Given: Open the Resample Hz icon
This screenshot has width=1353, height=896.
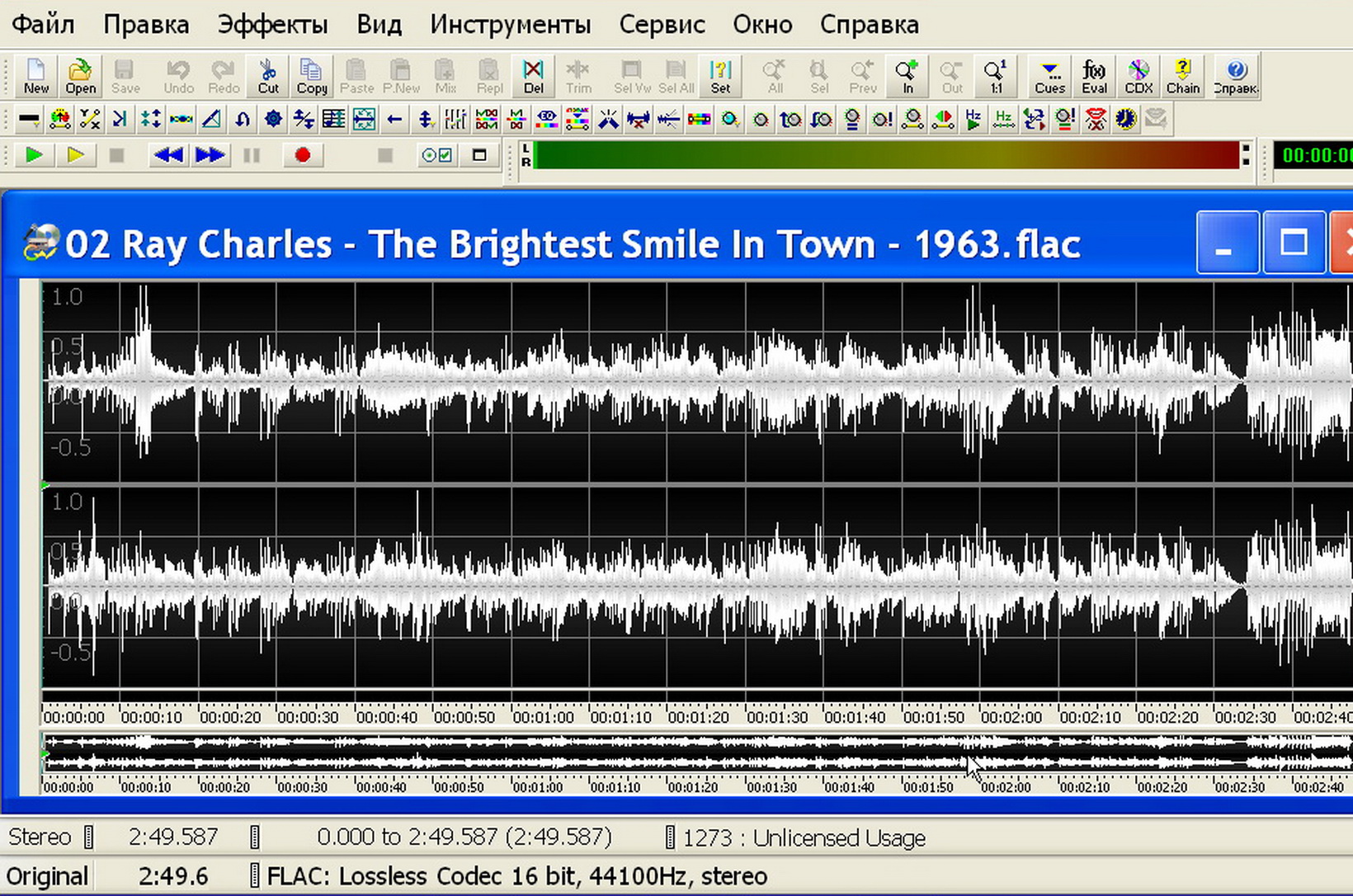Looking at the screenshot, I should pos(1004,120).
